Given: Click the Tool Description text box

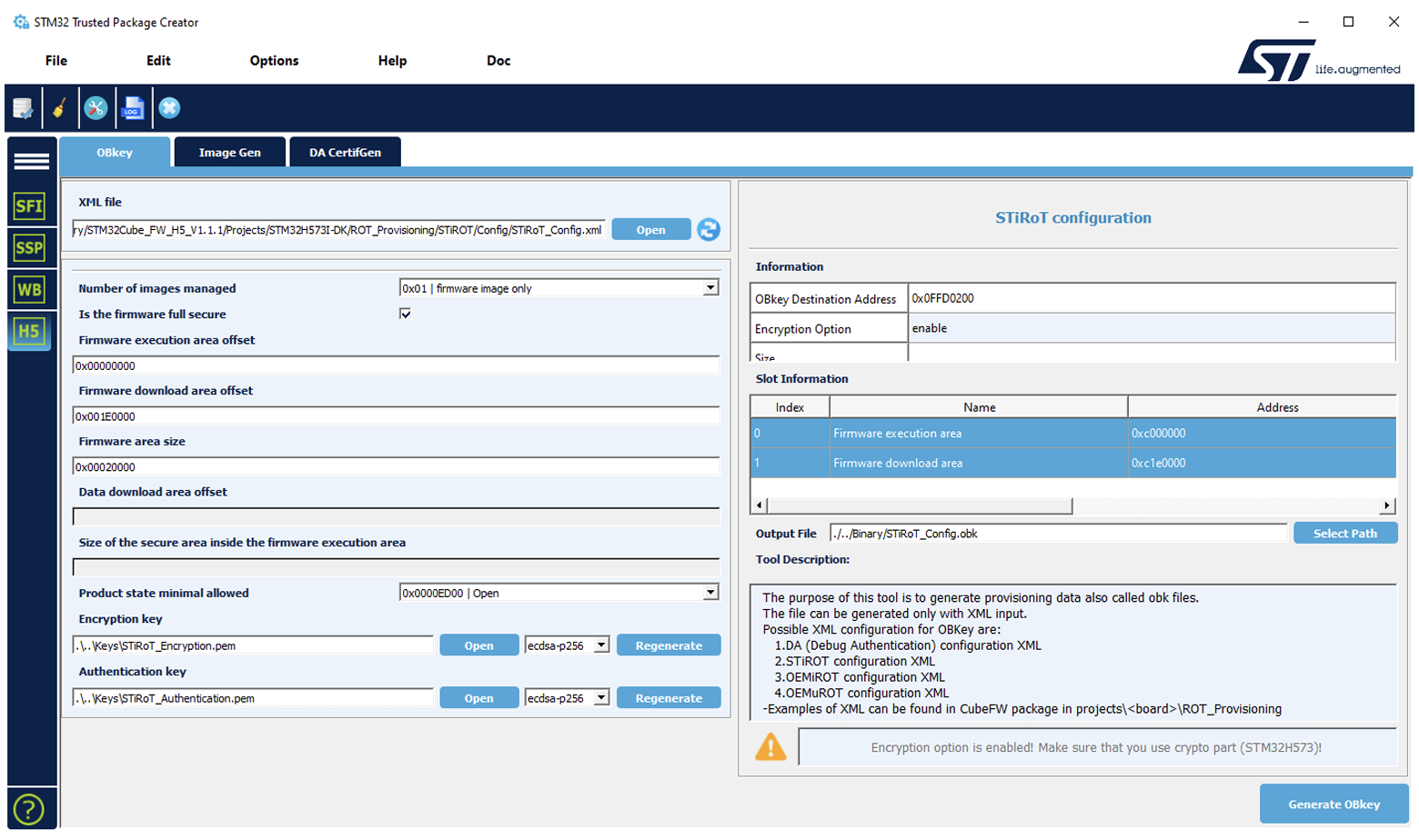Looking at the screenshot, I should click(x=1073, y=653).
